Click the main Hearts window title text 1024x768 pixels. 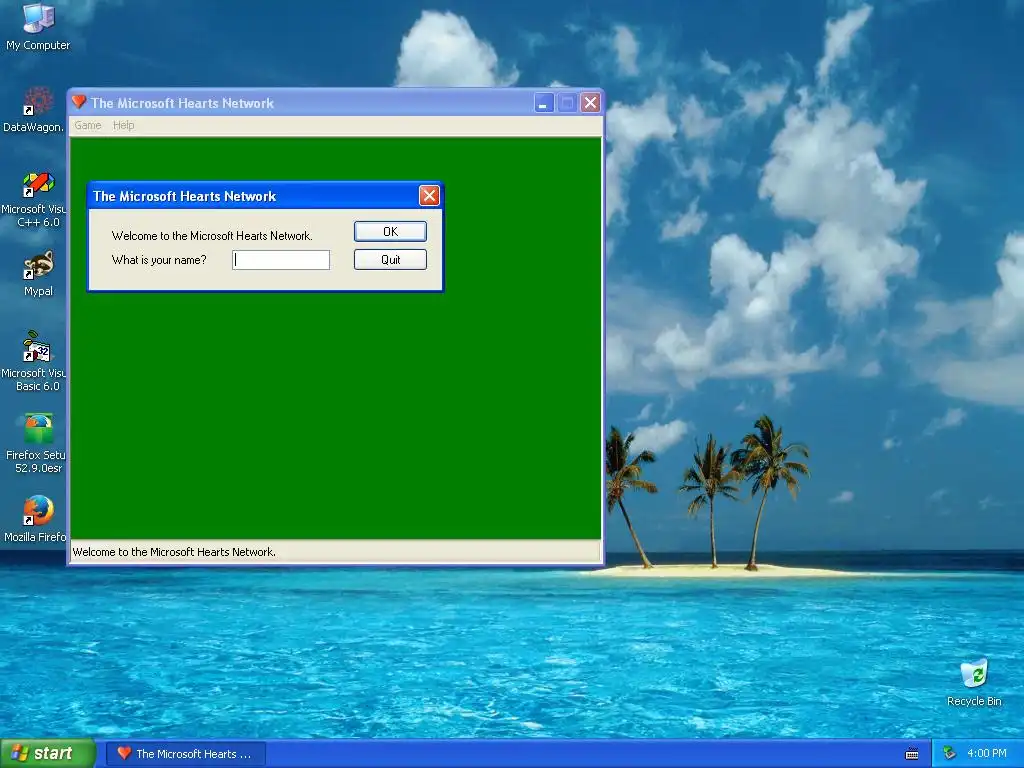(x=182, y=103)
